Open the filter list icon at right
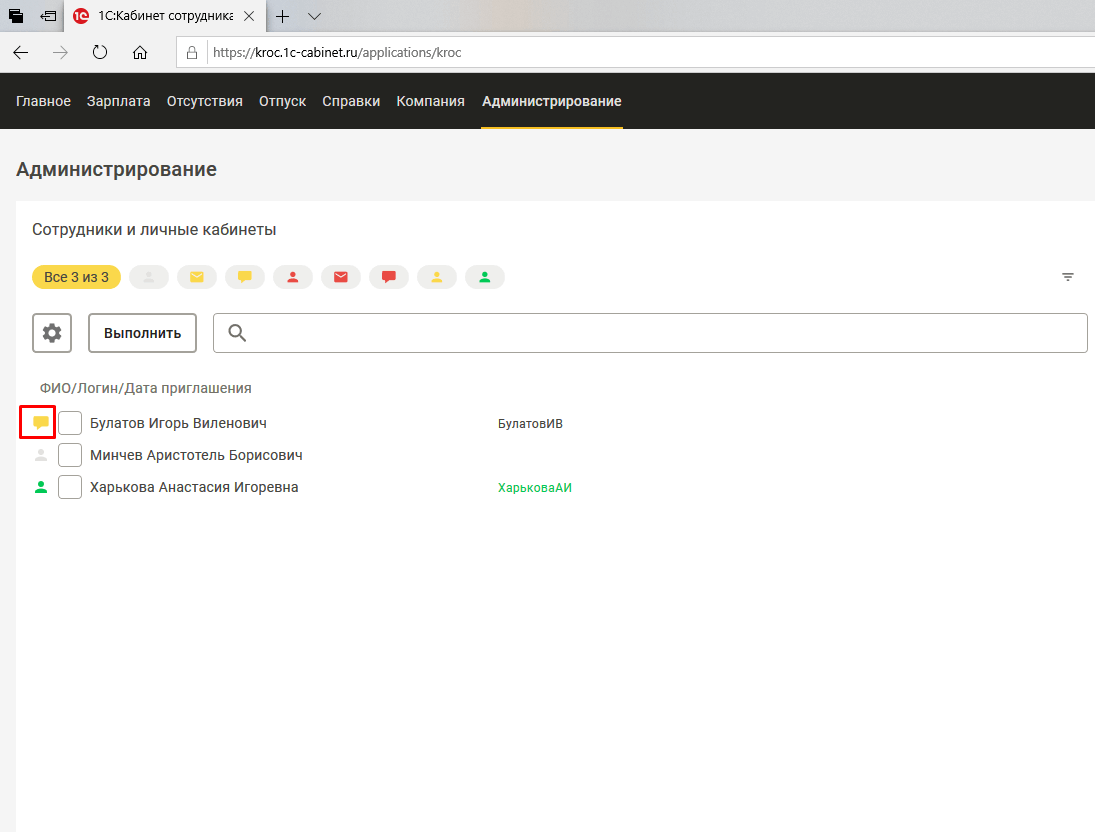Image resolution: width=1095 pixels, height=832 pixels. coord(1068,277)
